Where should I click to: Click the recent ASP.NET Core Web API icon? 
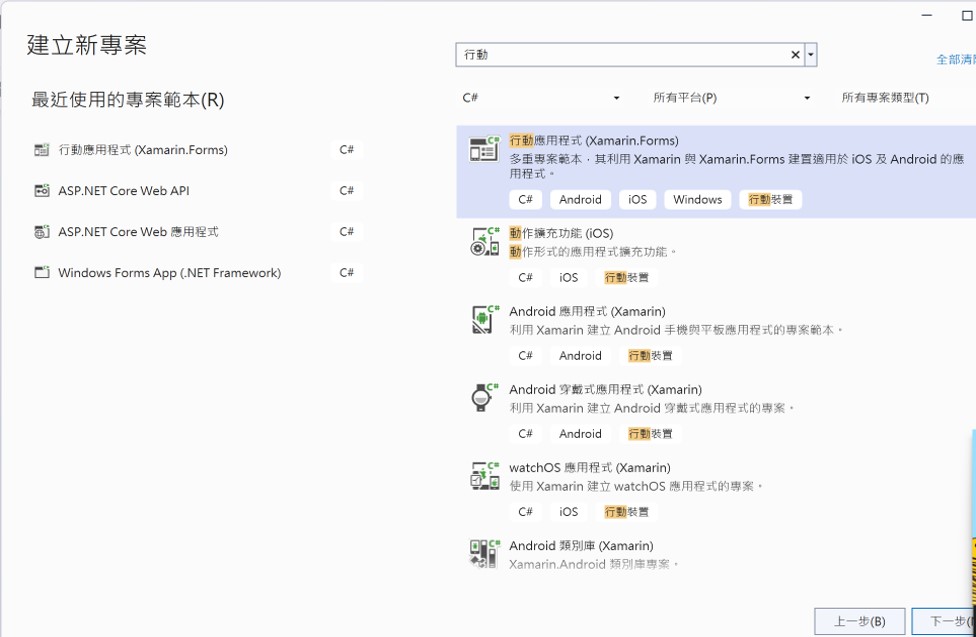tap(42, 191)
